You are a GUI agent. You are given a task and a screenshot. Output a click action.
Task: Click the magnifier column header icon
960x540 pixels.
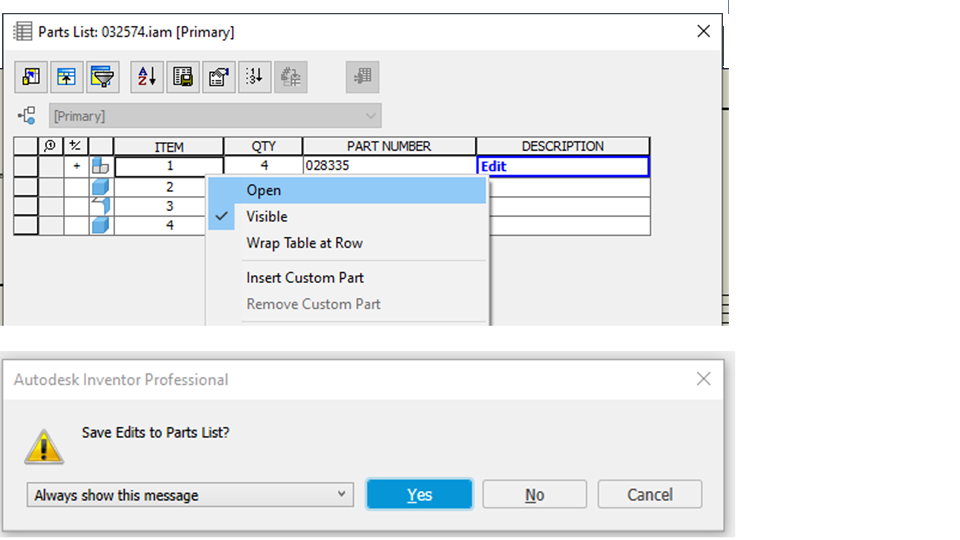[x=50, y=146]
